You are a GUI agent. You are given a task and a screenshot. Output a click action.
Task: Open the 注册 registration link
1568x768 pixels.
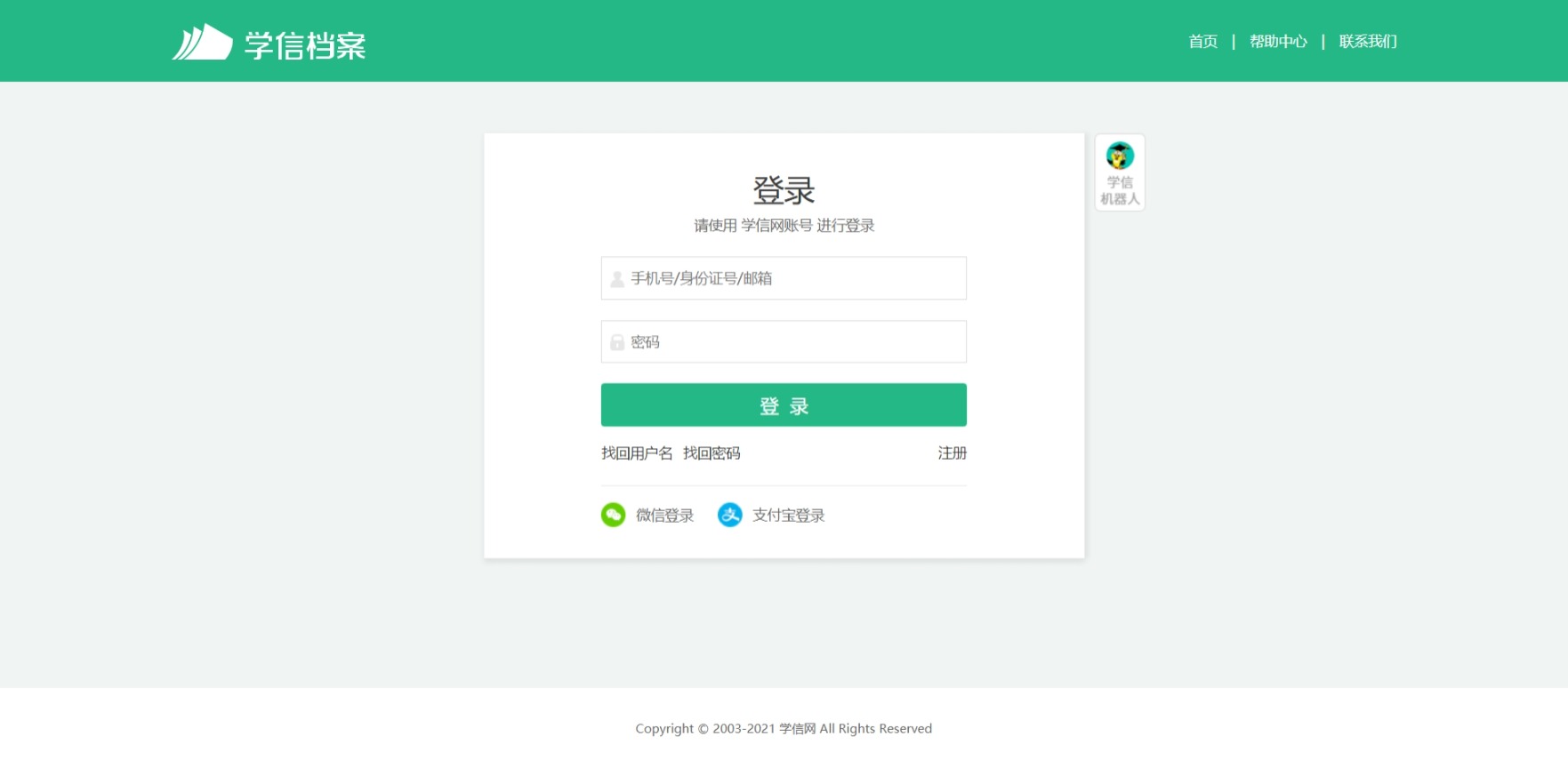tap(953, 453)
